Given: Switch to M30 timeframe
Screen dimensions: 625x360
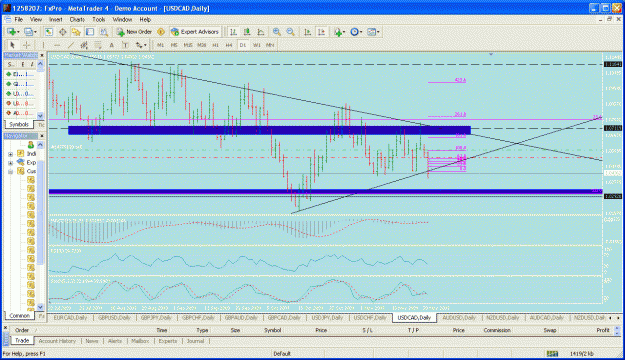Looking at the screenshot, I should coord(202,45).
